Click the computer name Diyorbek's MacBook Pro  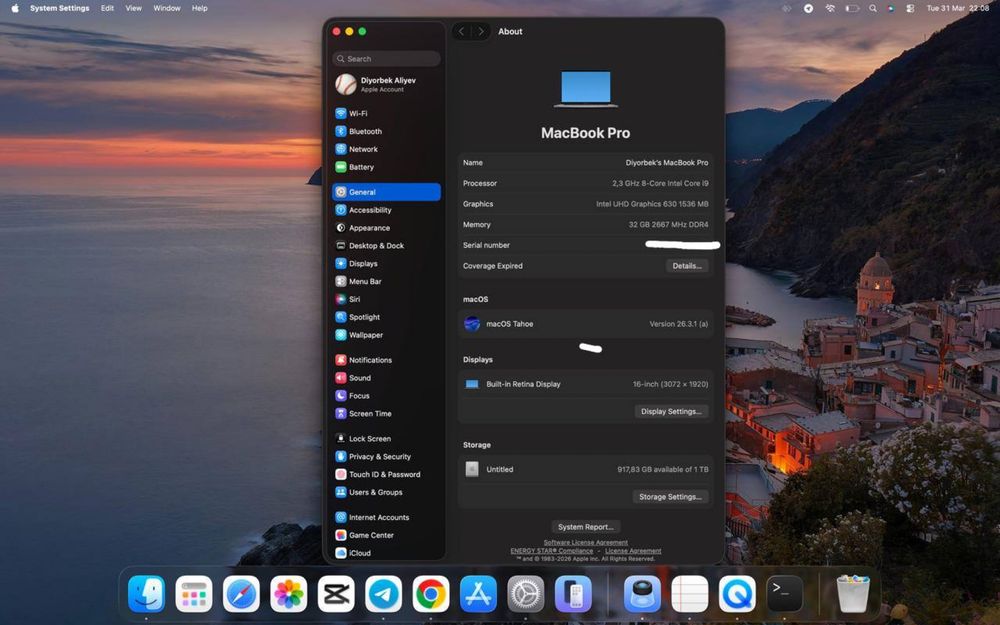point(666,163)
